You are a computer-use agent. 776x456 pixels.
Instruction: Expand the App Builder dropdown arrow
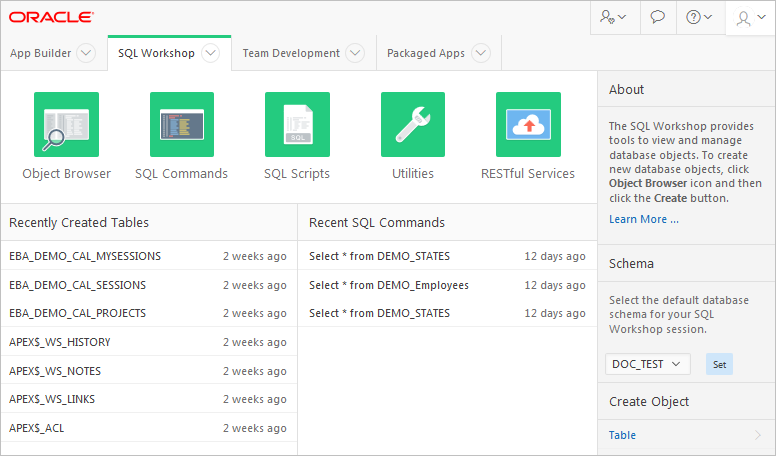[x=86, y=54]
